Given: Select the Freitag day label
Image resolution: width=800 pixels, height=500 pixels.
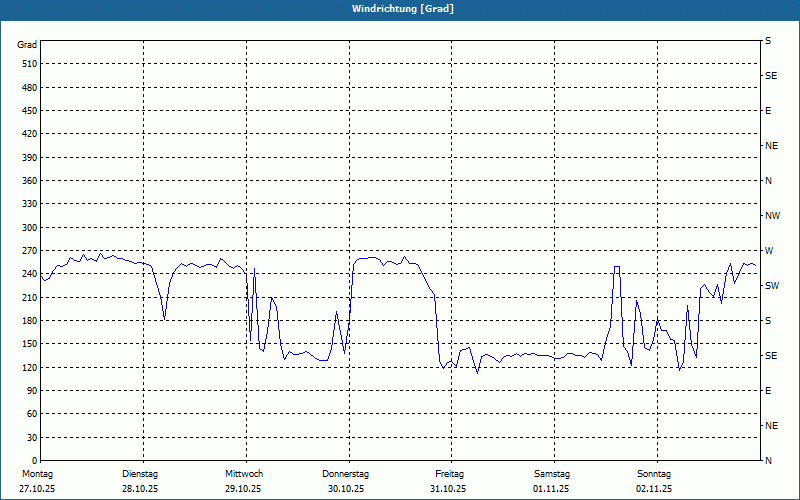Looking at the screenshot, I should point(450,474).
